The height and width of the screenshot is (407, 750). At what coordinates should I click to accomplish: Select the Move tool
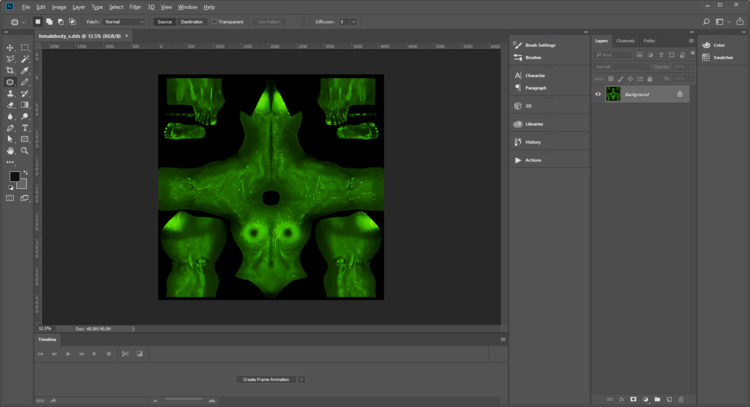[x=10, y=48]
